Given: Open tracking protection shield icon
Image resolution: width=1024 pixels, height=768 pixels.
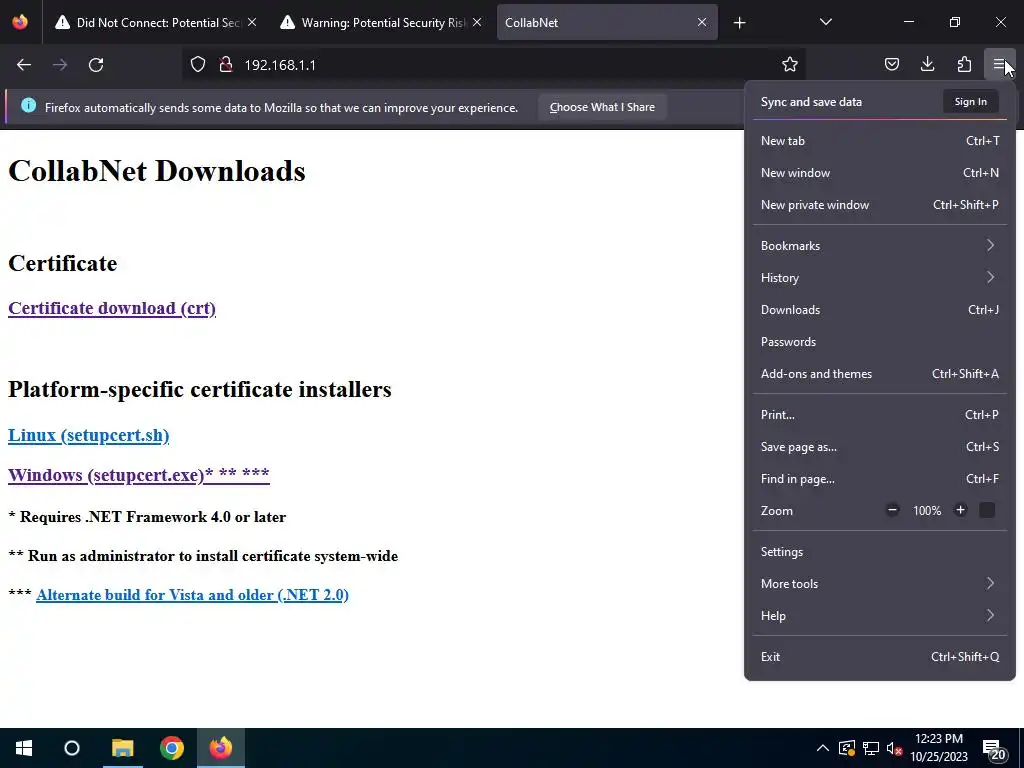Looking at the screenshot, I should click(198, 65).
